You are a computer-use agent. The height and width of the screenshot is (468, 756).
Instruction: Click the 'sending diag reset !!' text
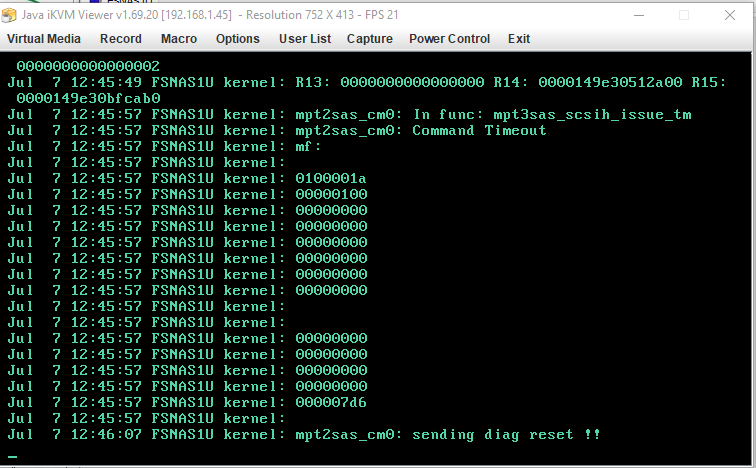pyautogui.click(x=506, y=435)
